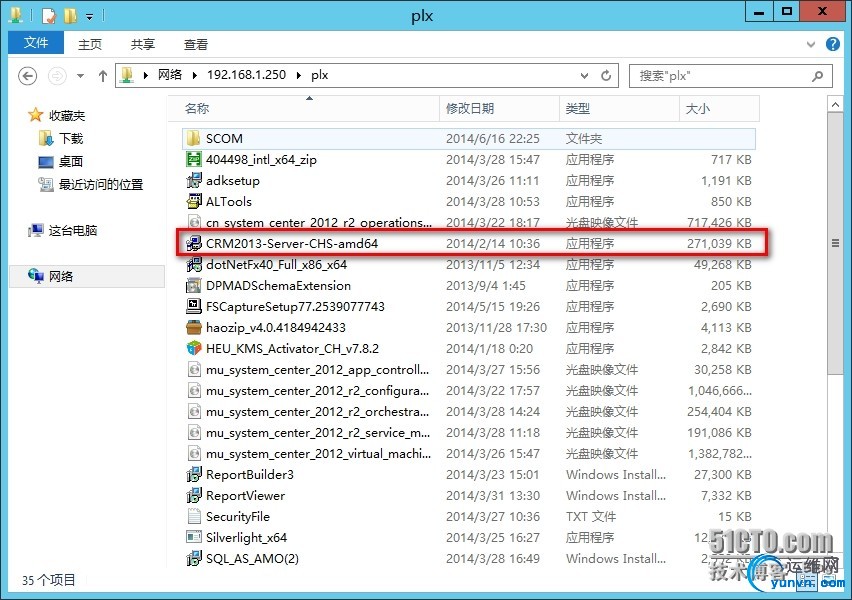
Task: Expand the breadcrumb arrow after 网络
Action: [x=195, y=76]
